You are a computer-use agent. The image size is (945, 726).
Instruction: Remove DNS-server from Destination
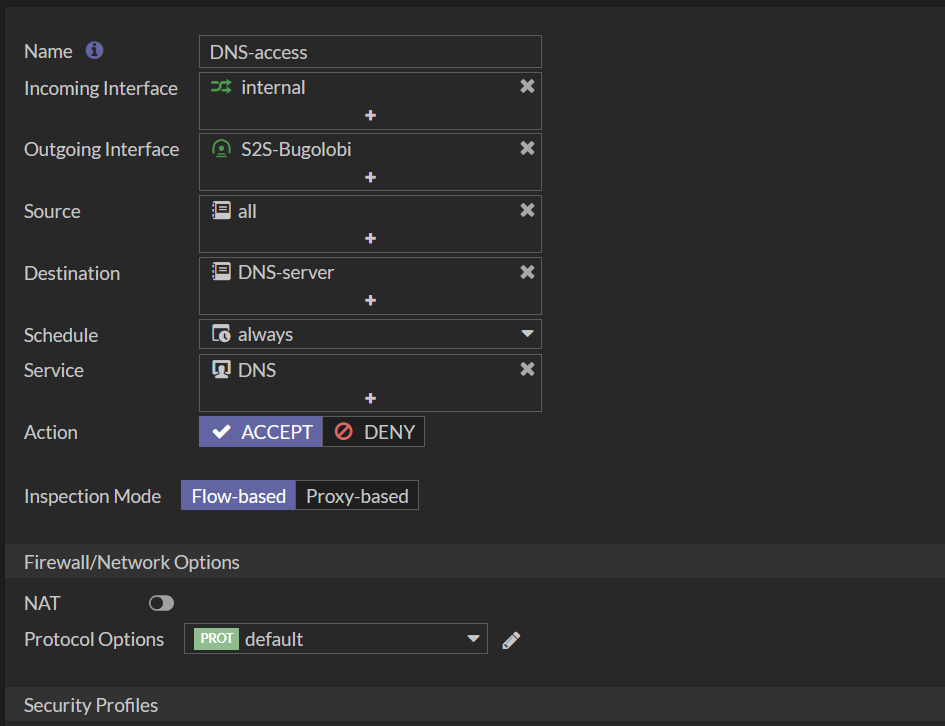tap(527, 273)
